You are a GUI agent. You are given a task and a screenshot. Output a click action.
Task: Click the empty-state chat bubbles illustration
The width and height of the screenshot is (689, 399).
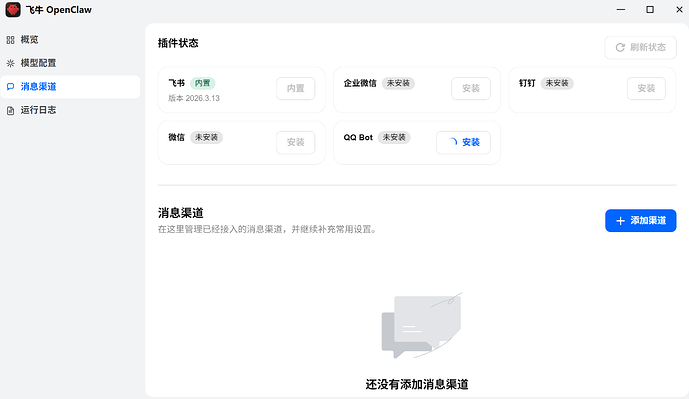421,325
